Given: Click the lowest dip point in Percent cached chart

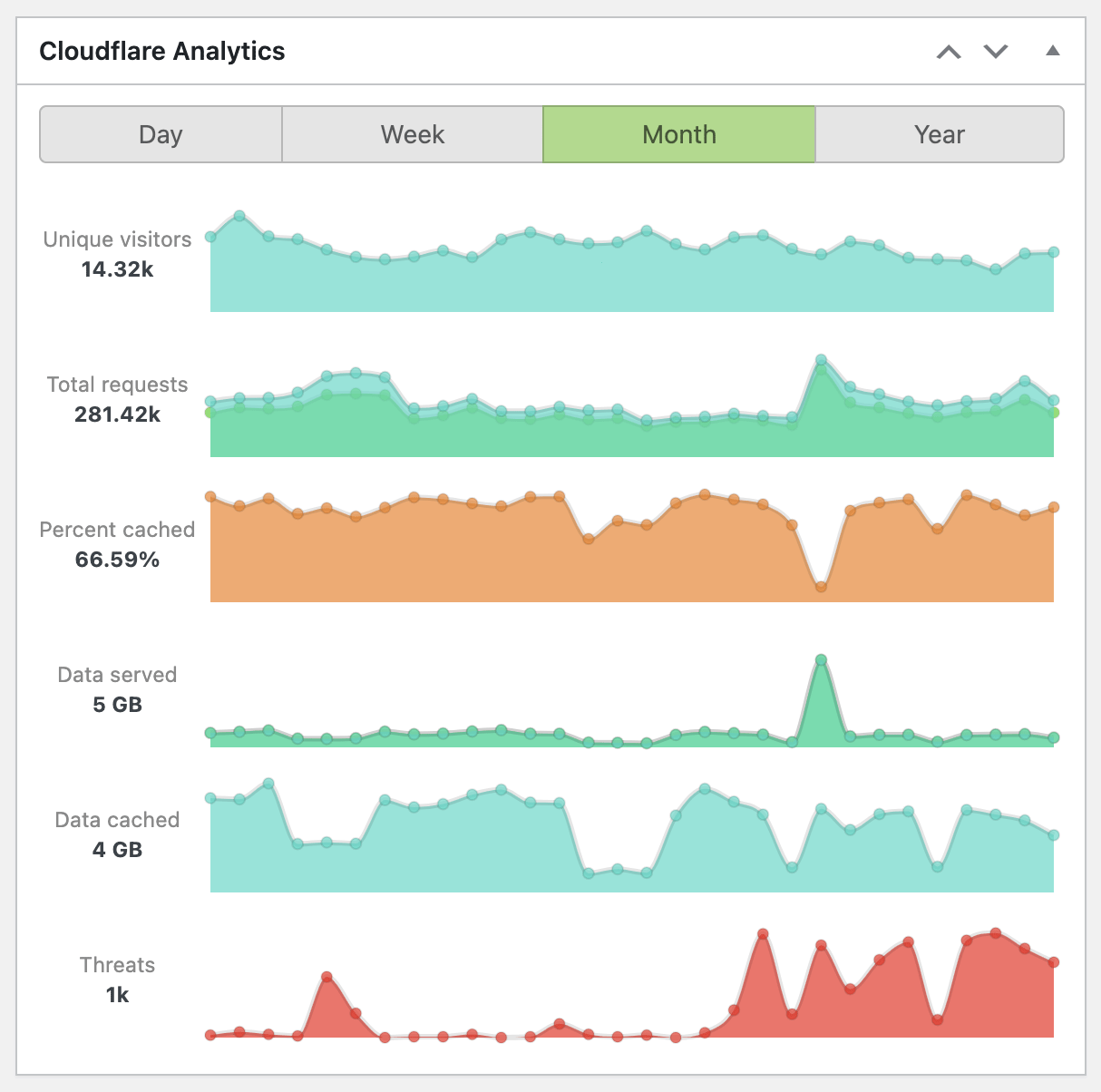Looking at the screenshot, I should [821, 587].
